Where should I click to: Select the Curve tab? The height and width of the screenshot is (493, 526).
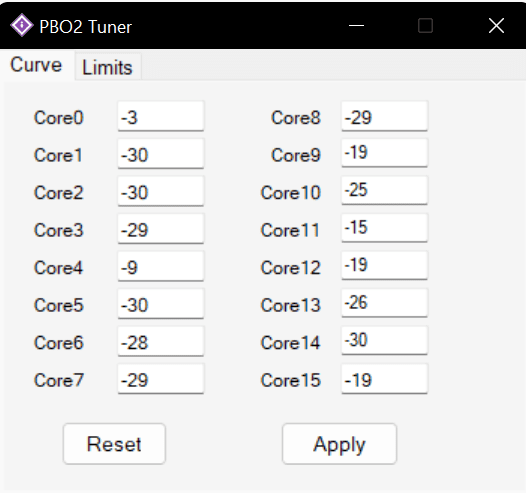36,65
